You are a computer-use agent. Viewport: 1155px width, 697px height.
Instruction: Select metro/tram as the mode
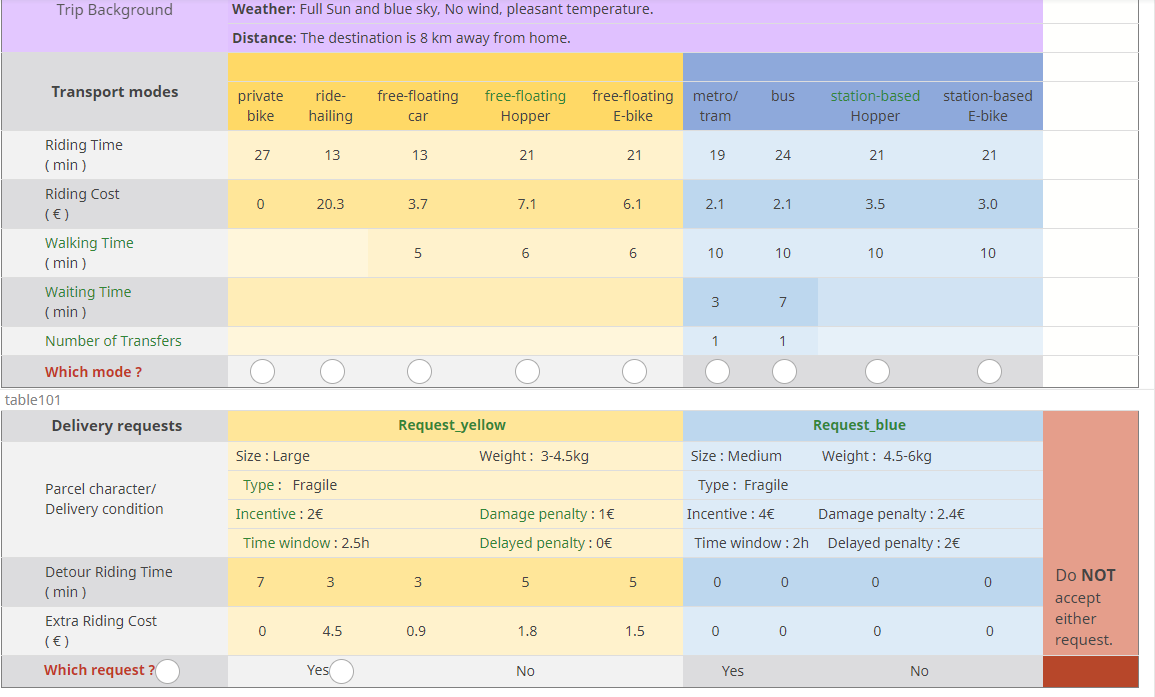click(717, 372)
